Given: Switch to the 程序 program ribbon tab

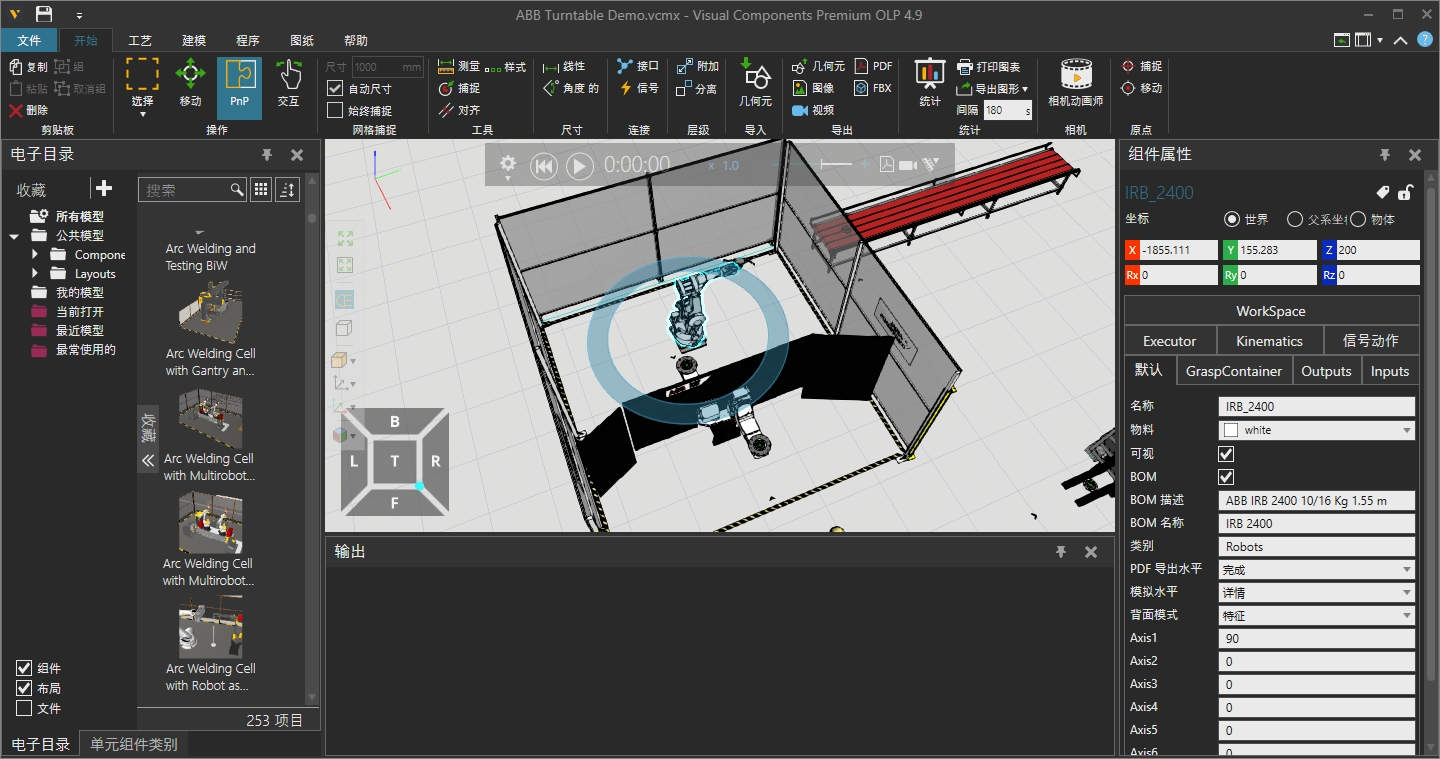Looking at the screenshot, I should [248, 40].
